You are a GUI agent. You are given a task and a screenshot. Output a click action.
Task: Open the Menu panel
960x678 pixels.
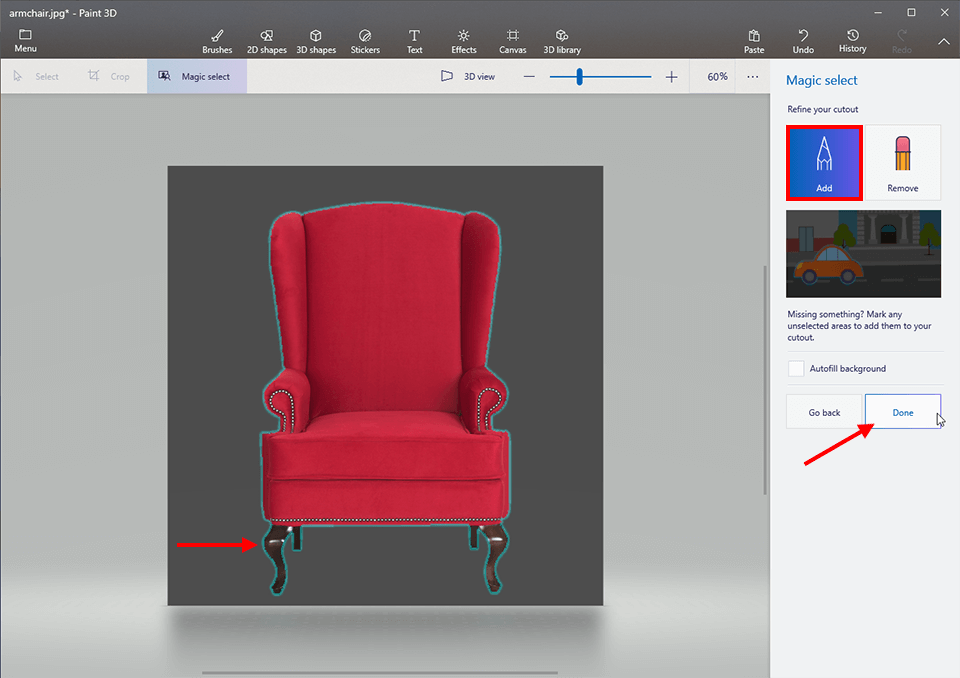click(x=24, y=40)
